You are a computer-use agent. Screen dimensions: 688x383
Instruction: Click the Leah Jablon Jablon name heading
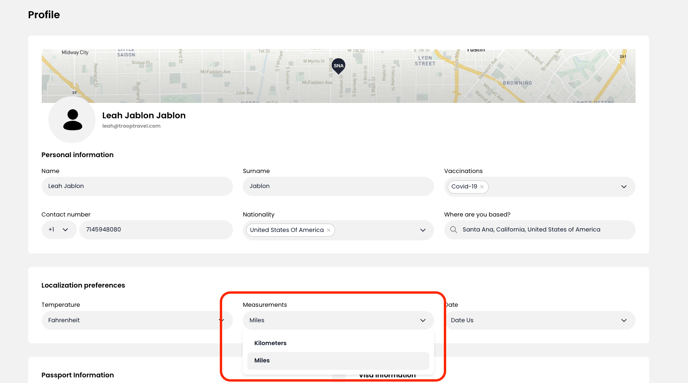(144, 115)
